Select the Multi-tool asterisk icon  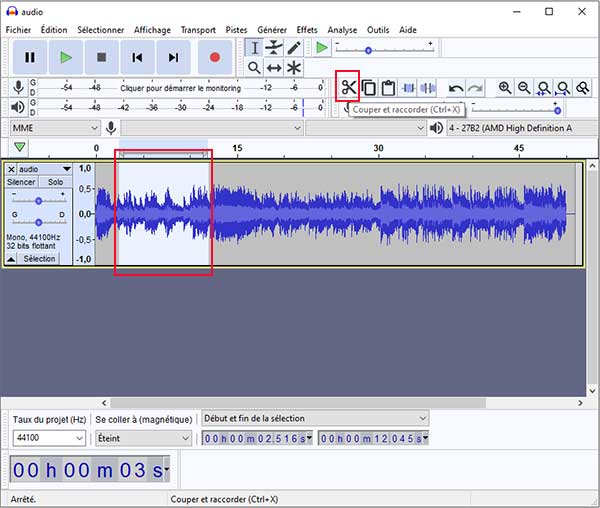(x=294, y=68)
